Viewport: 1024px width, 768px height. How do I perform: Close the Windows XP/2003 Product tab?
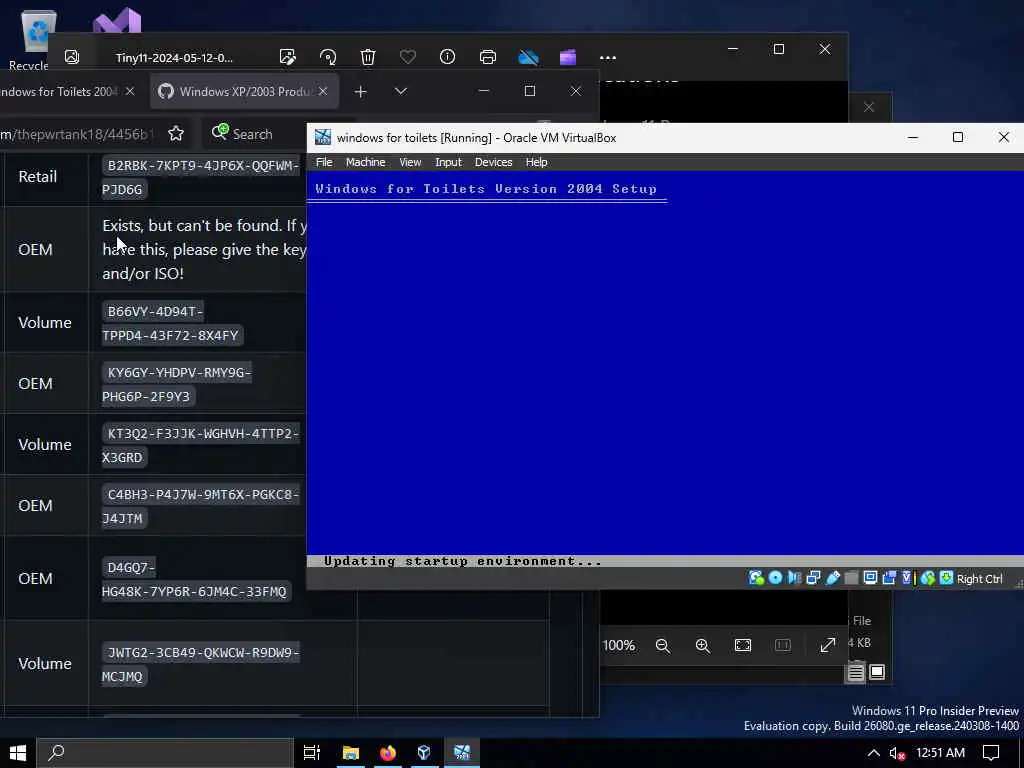[x=323, y=91]
